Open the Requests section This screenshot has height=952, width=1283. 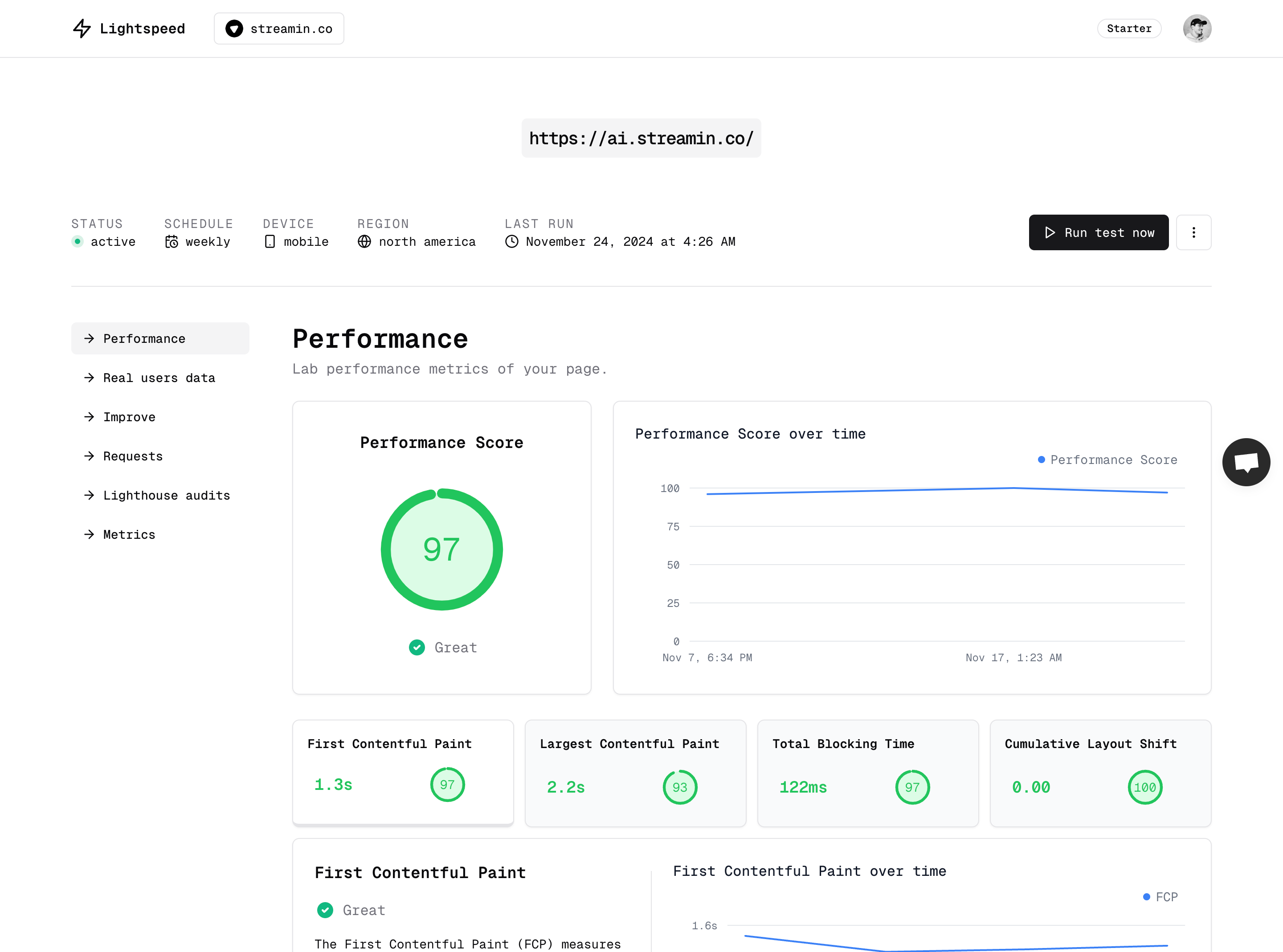tap(160, 456)
